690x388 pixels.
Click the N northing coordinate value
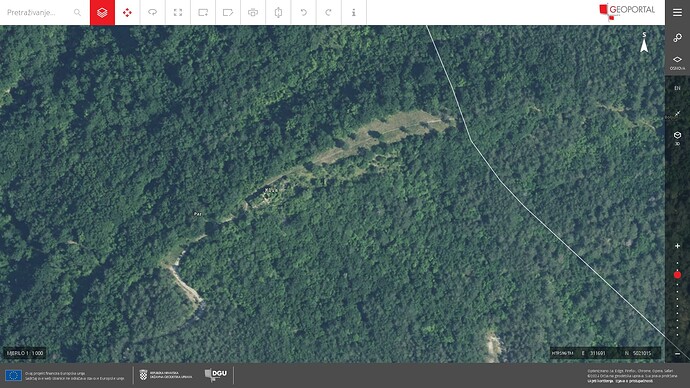point(642,353)
